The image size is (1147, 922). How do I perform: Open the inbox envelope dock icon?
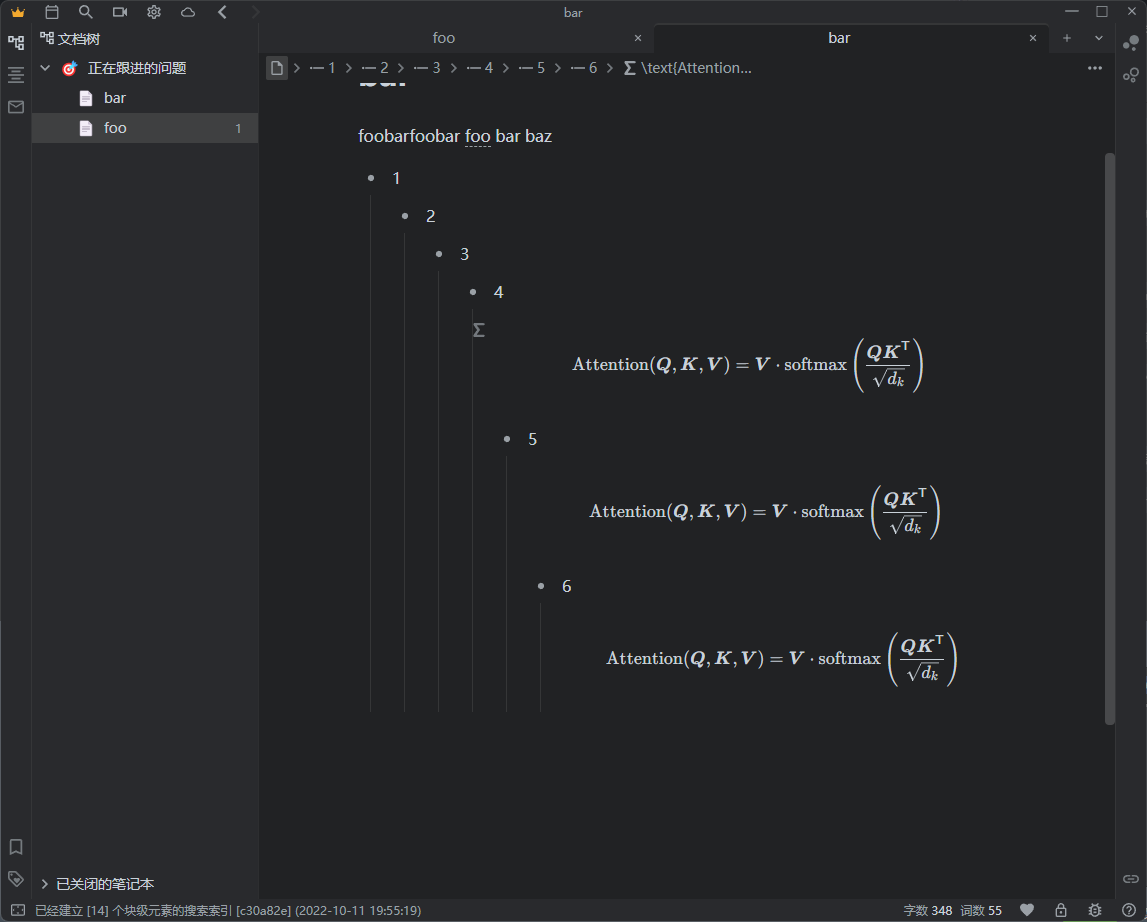(x=16, y=107)
